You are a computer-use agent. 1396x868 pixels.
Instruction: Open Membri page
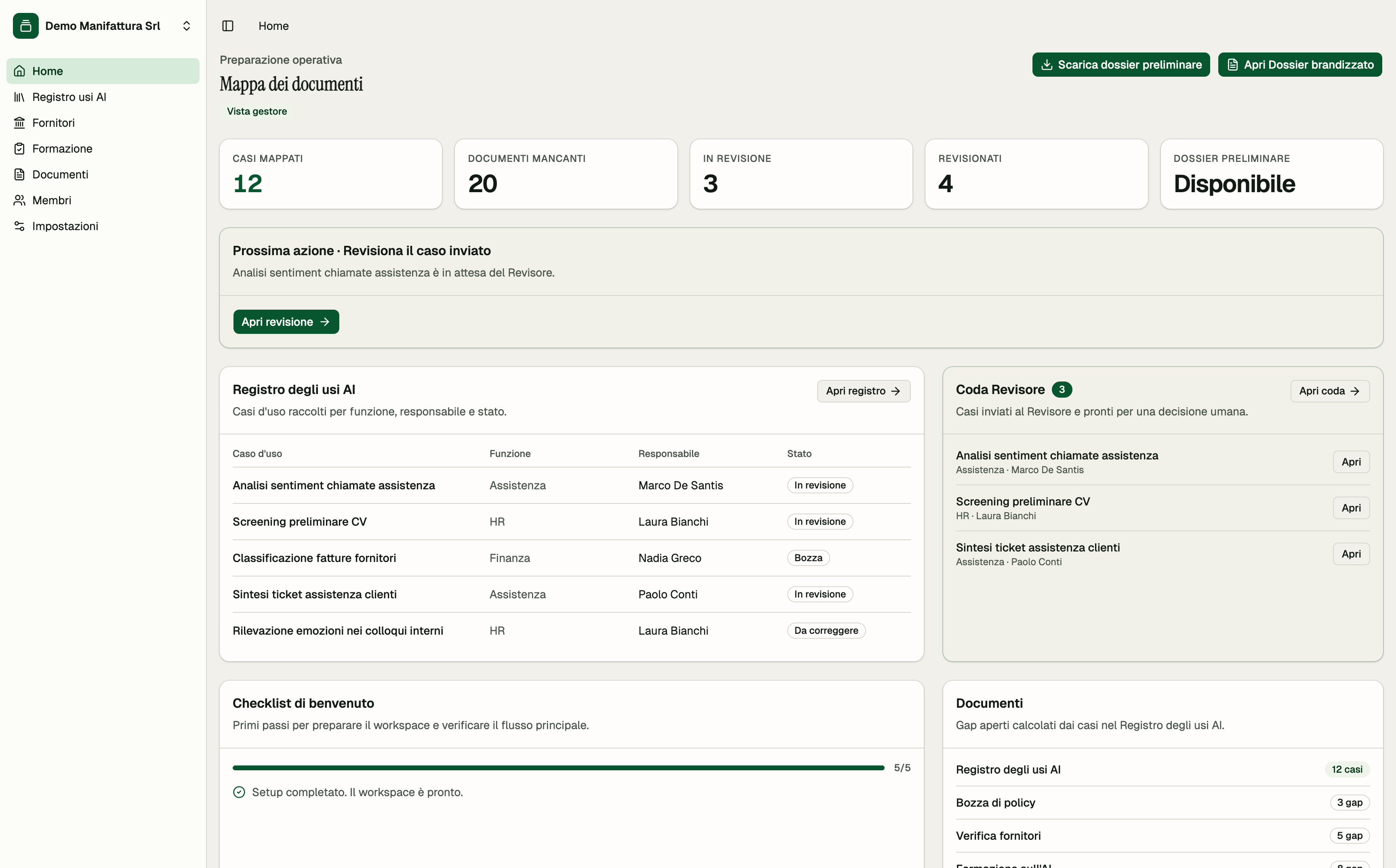click(103, 200)
